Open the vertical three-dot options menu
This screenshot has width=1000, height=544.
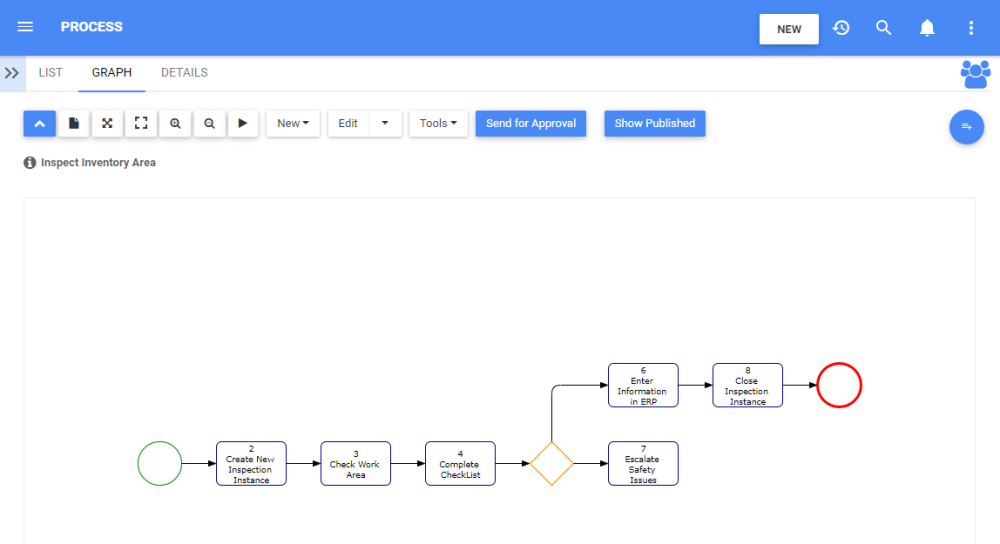click(971, 28)
